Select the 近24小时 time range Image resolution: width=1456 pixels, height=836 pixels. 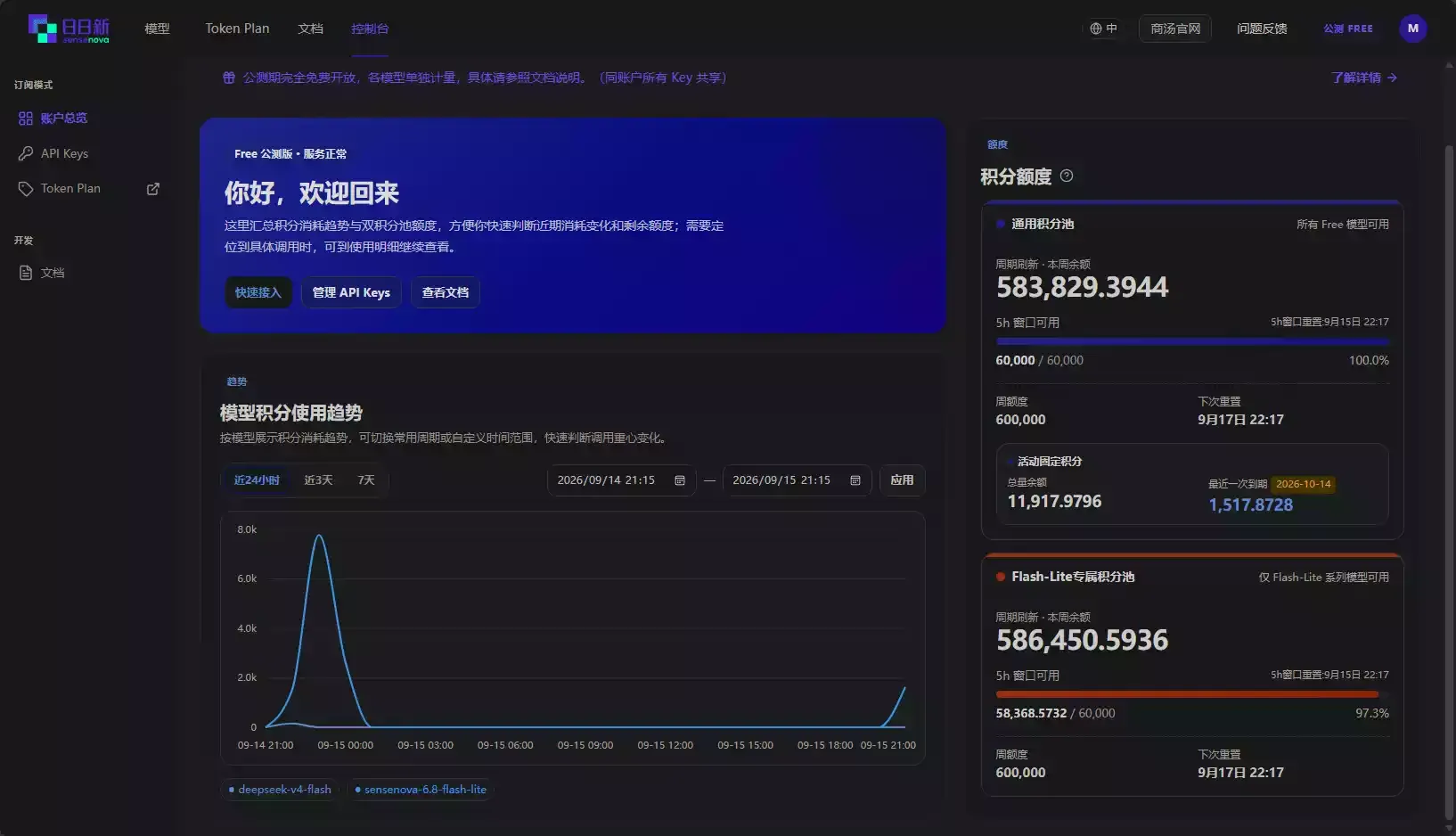(257, 480)
